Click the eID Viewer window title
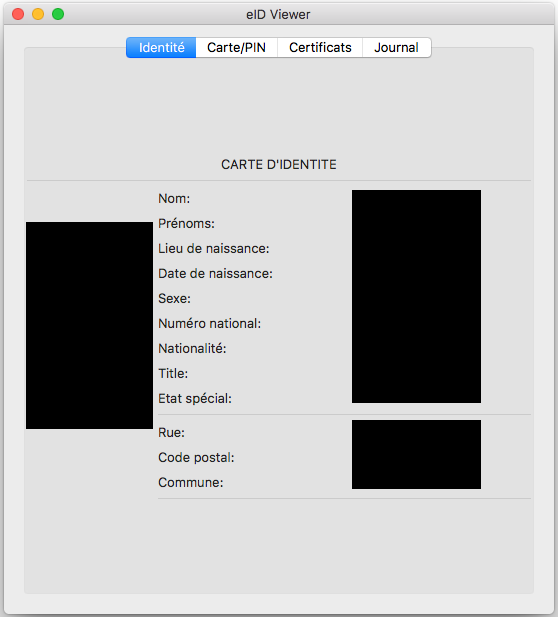Viewport: 558px width, 617px height. tap(278, 15)
